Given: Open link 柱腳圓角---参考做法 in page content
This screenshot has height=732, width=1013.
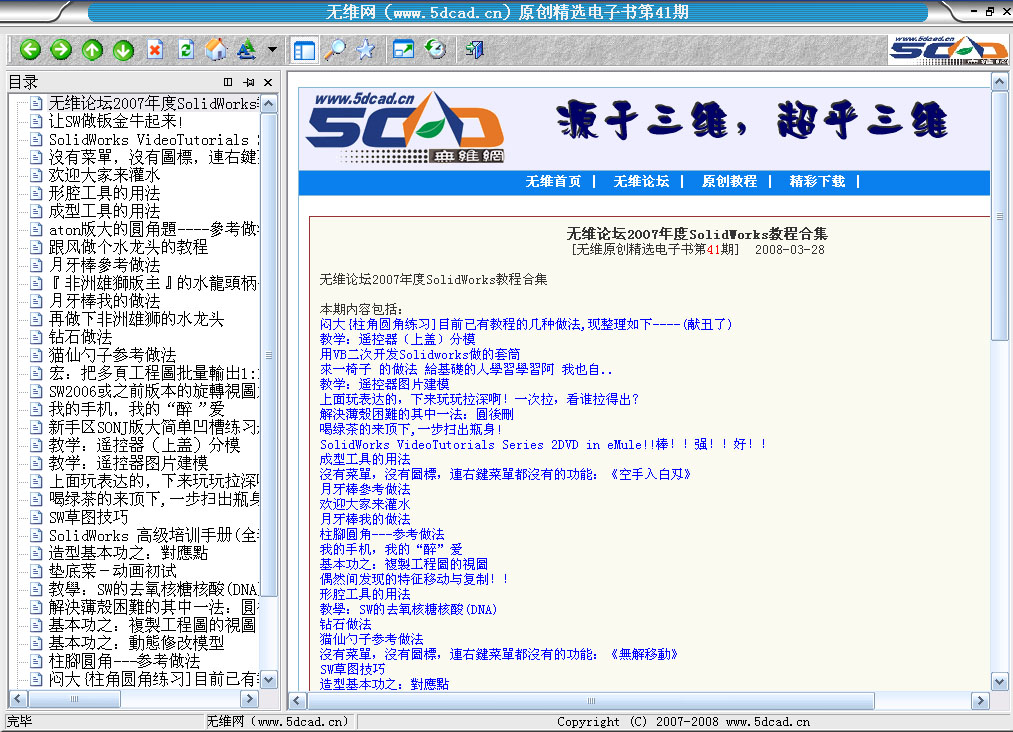Looking at the screenshot, I should click(382, 534).
